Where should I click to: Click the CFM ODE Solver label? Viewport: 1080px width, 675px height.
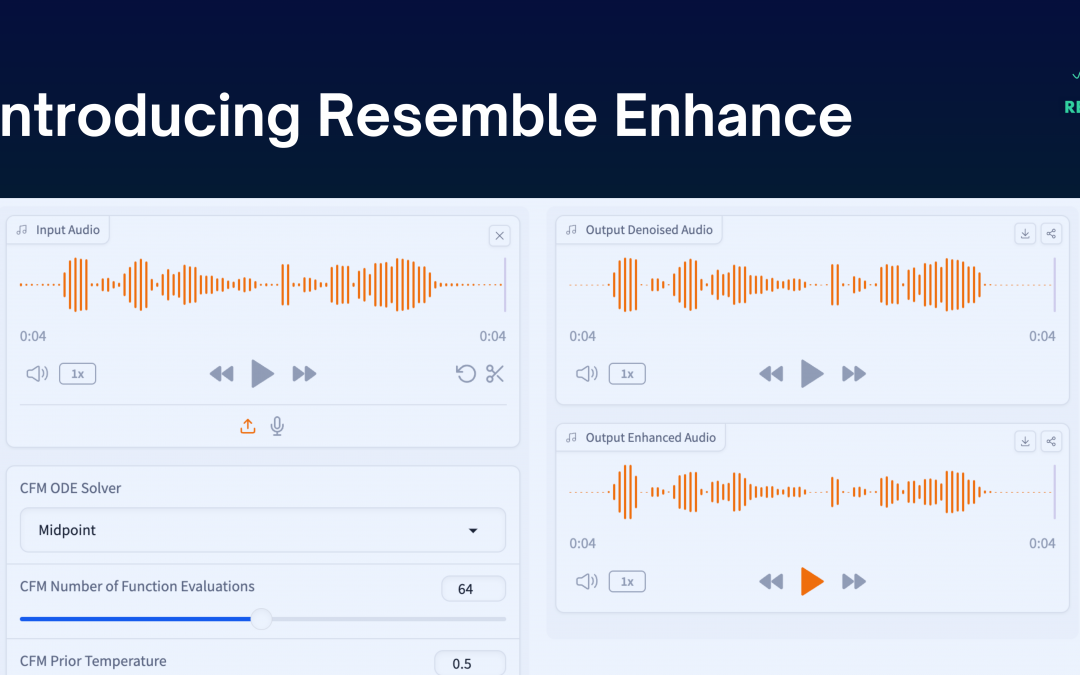click(x=70, y=488)
